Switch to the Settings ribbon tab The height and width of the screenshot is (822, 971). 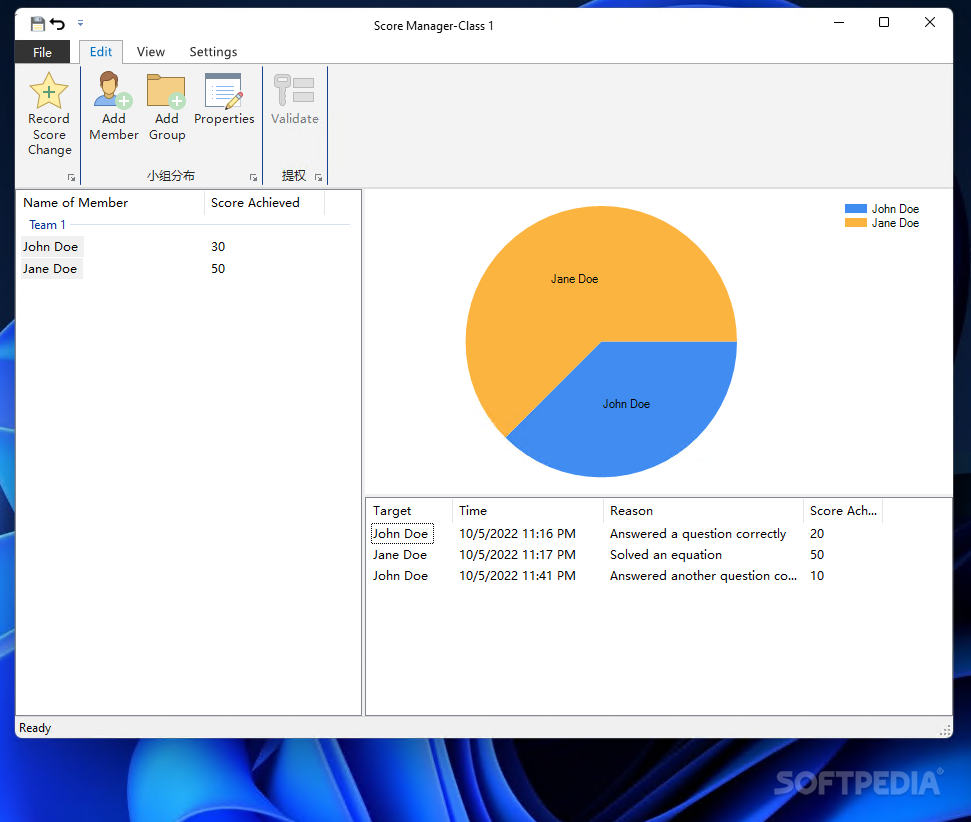point(213,52)
